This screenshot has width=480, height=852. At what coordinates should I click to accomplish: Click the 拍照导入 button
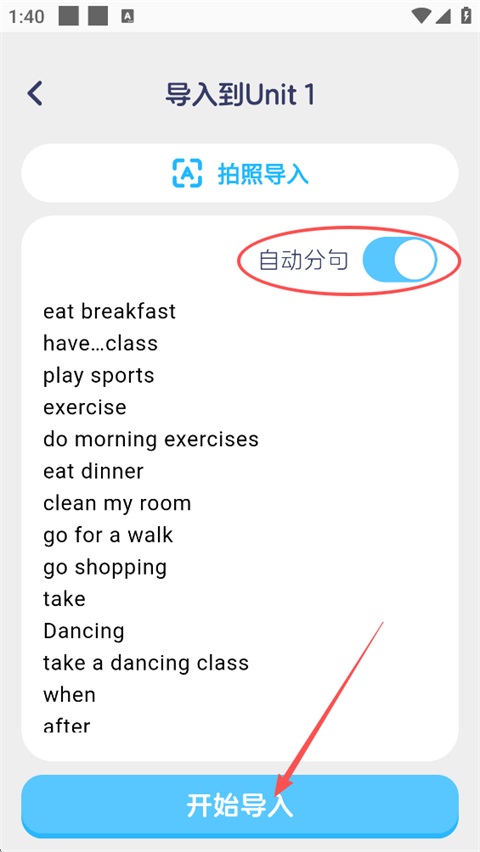click(240, 173)
